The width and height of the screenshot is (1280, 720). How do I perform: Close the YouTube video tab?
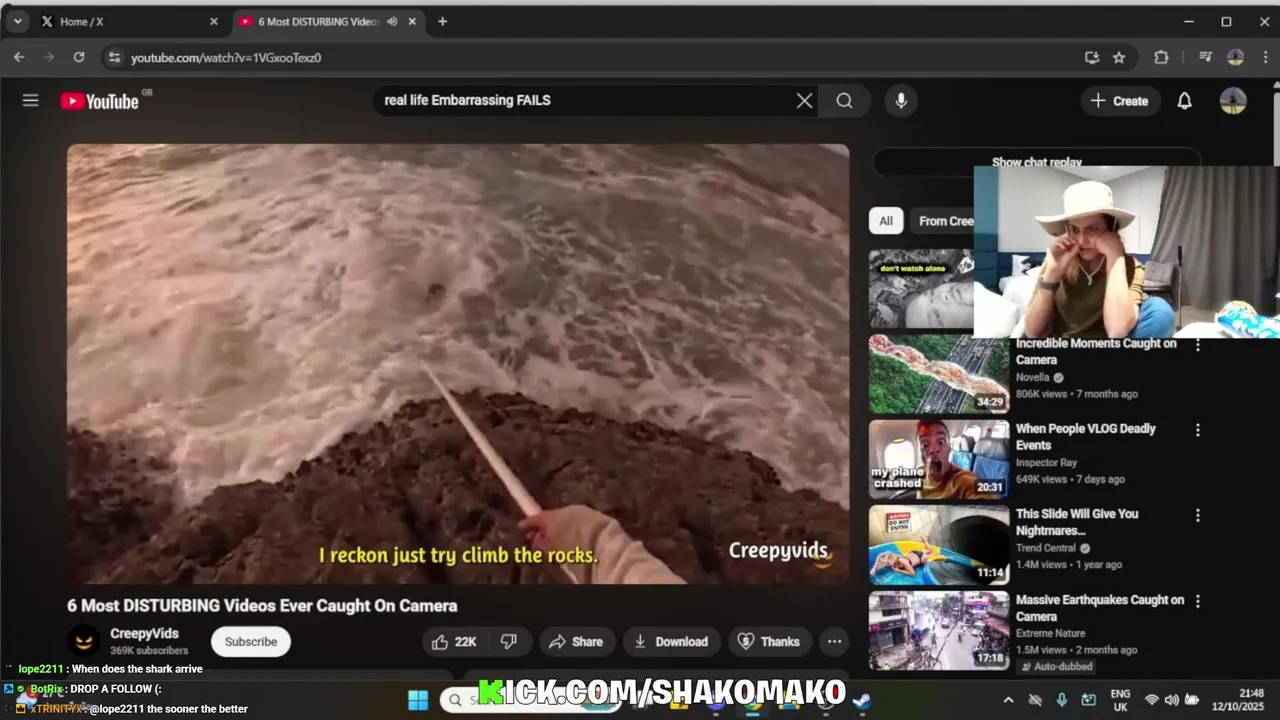click(x=412, y=21)
